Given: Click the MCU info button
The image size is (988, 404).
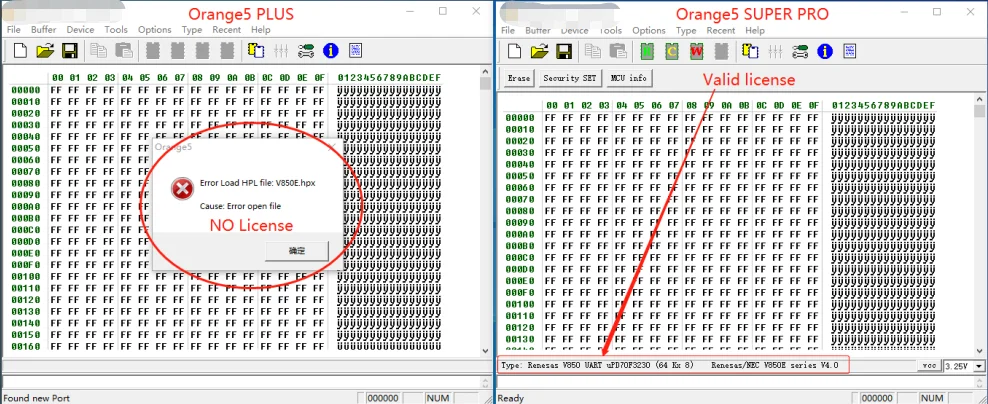Looking at the screenshot, I should (x=629, y=78).
